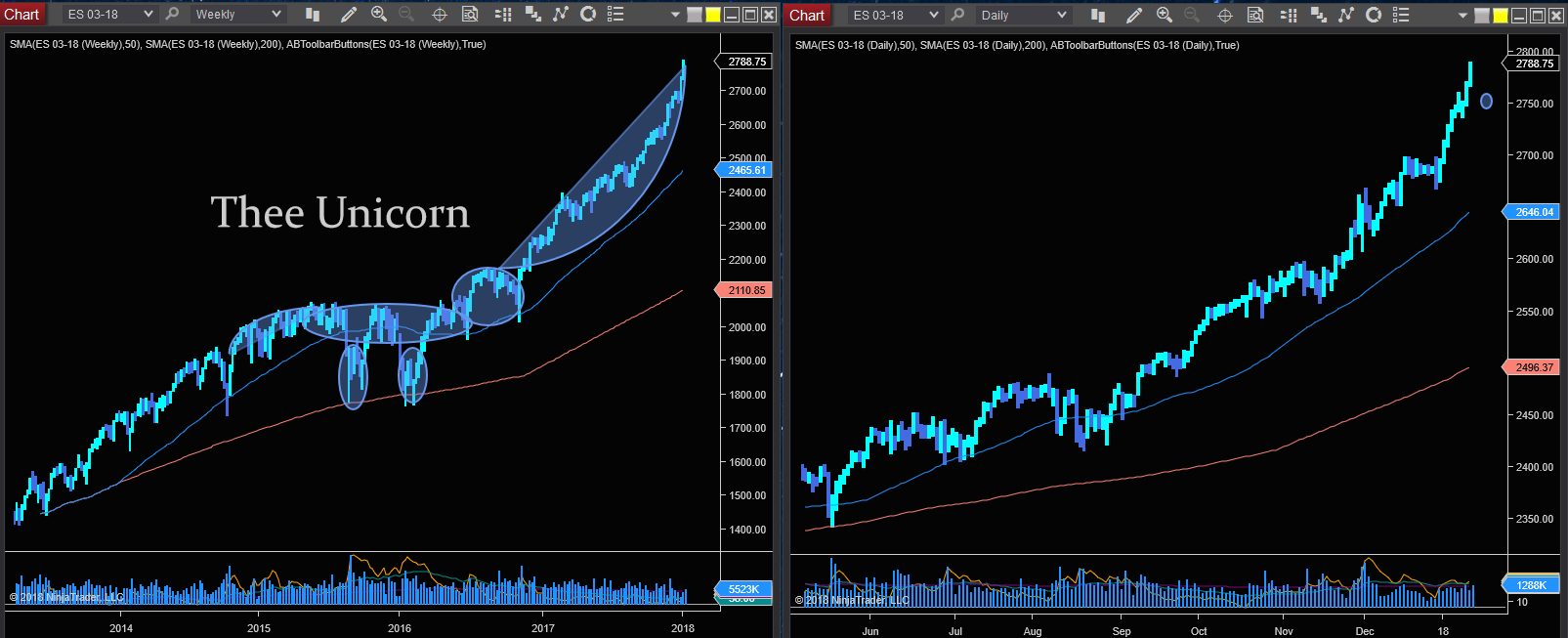Open strategies icon in Daily chart toolbar
Viewport: 1568px width, 638px height.
(1345, 15)
